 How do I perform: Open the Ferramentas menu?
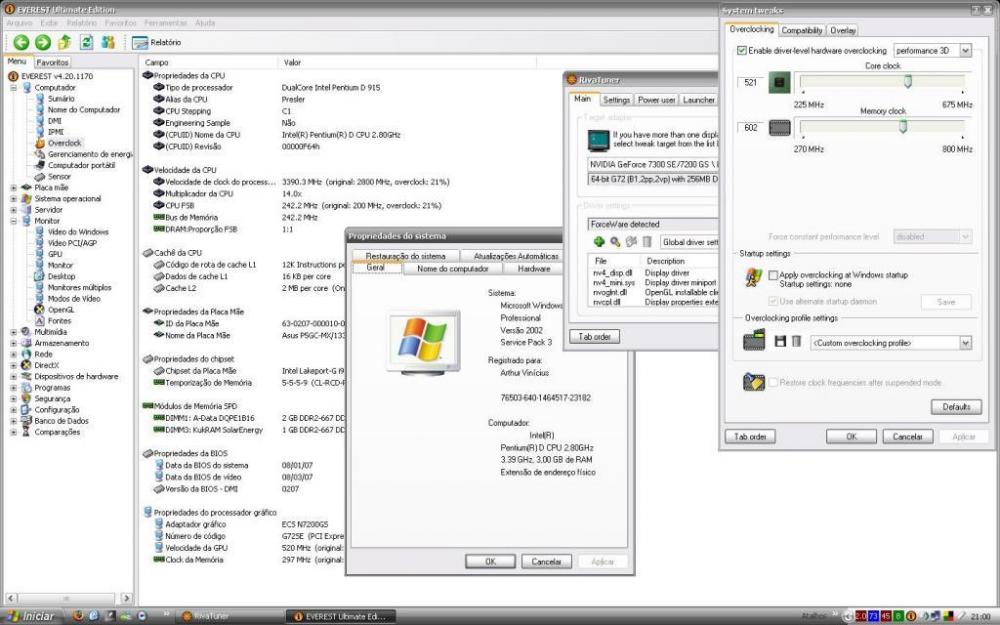165,22
